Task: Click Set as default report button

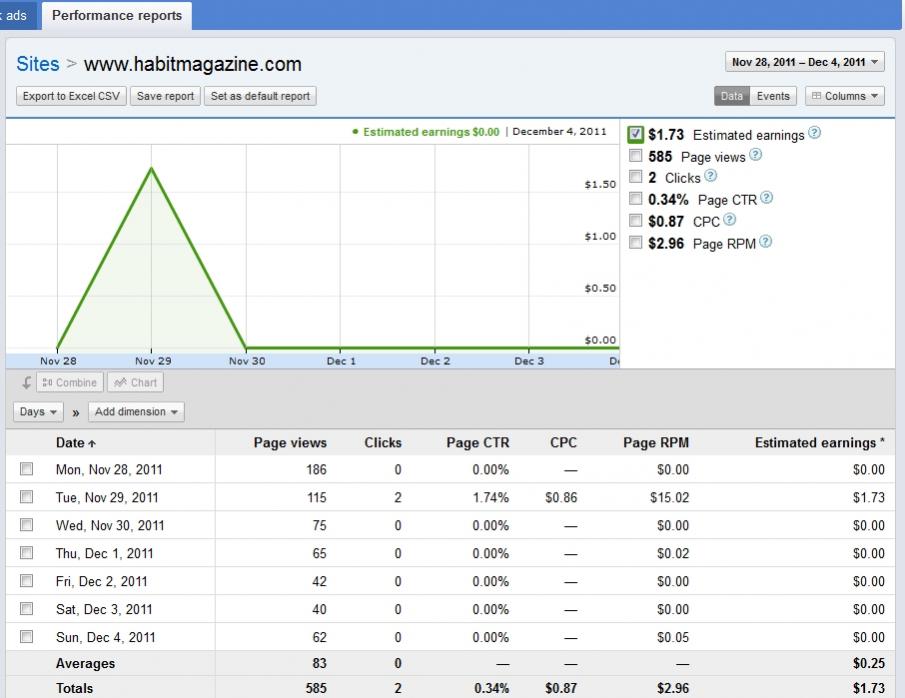Action: [260, 96]
